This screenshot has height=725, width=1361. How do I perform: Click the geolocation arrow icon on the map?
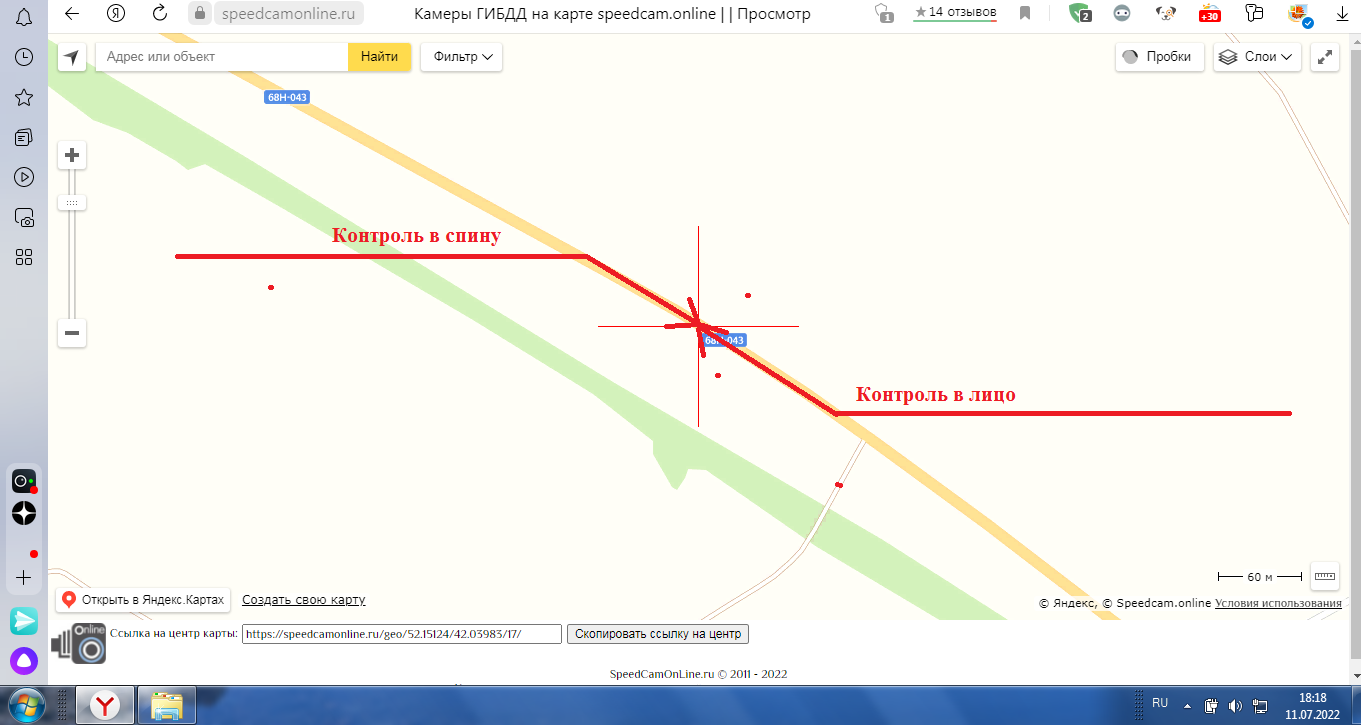[x=71, y=58]
